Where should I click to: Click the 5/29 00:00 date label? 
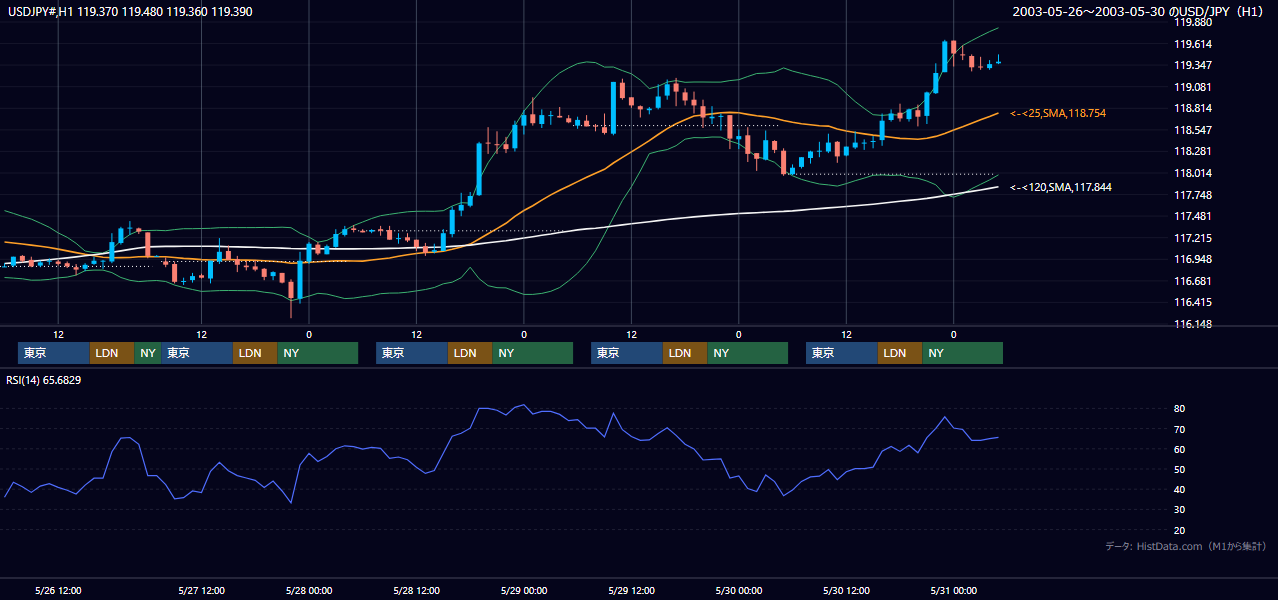[x=523, y=590]
